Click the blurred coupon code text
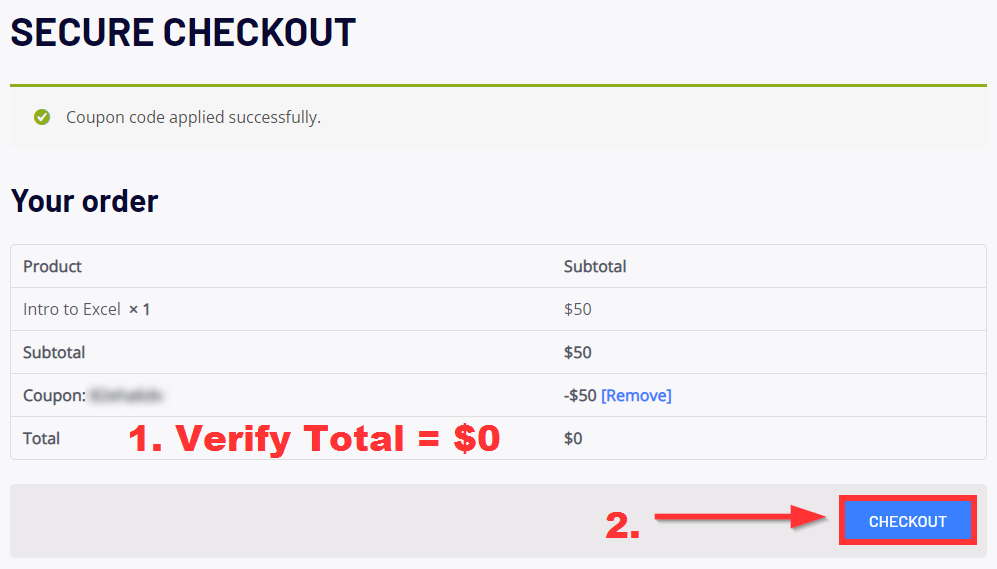 [x=126, y=395]
